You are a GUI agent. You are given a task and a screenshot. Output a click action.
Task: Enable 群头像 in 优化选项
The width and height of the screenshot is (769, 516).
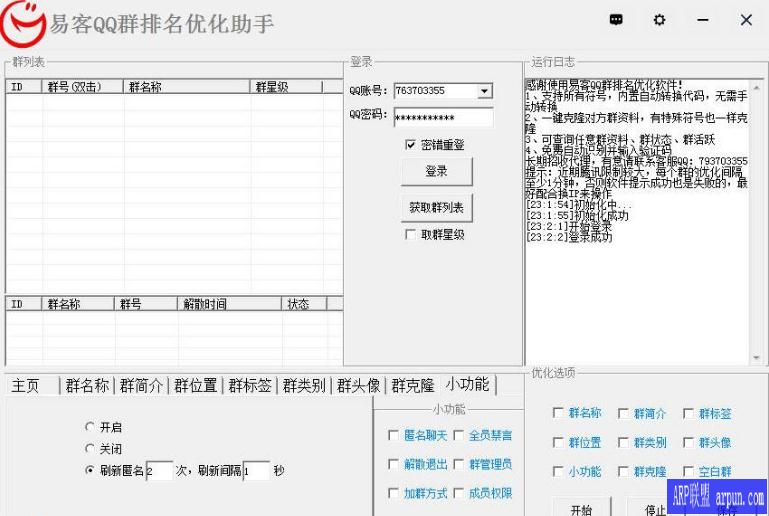coord(688,442)
